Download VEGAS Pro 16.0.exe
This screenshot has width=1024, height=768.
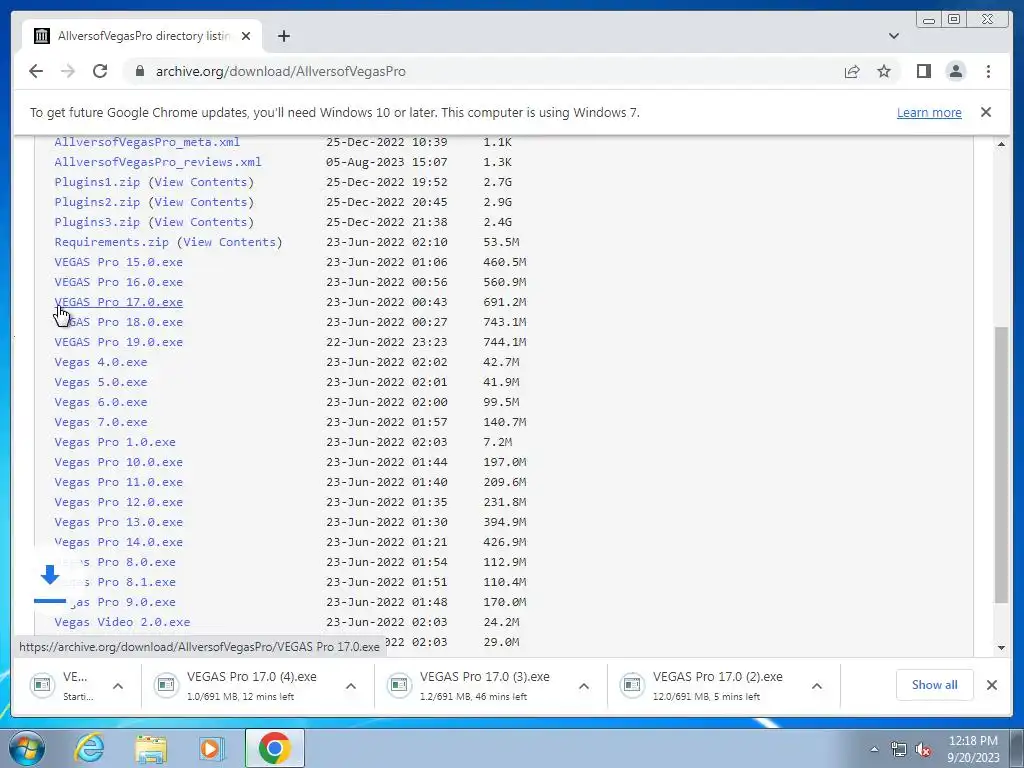[118, 282]
